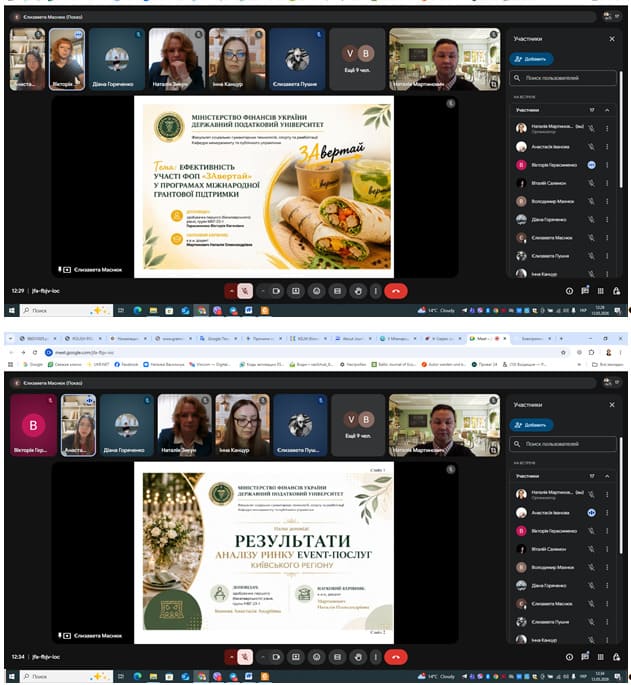Open more options menu in upper Meet toolbar

coord(375,291)
